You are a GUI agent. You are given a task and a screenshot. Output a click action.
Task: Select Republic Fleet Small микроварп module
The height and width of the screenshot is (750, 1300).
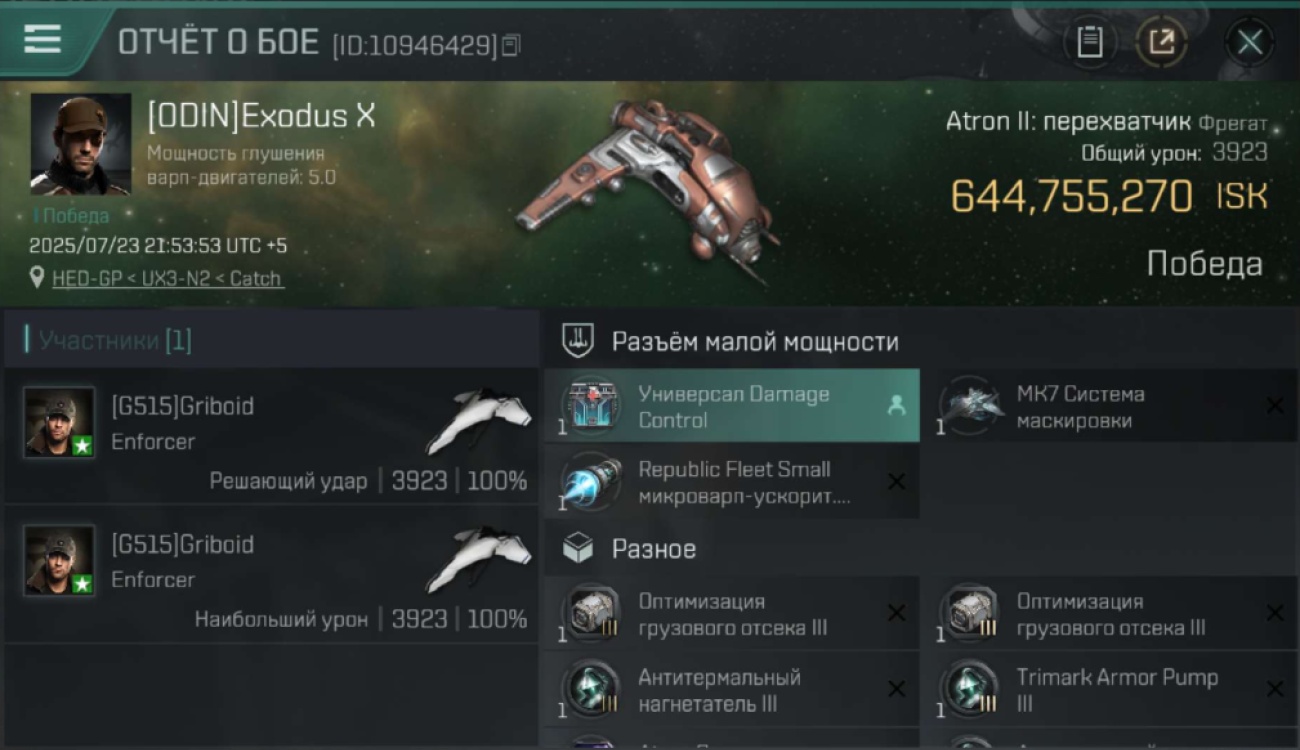732,483
